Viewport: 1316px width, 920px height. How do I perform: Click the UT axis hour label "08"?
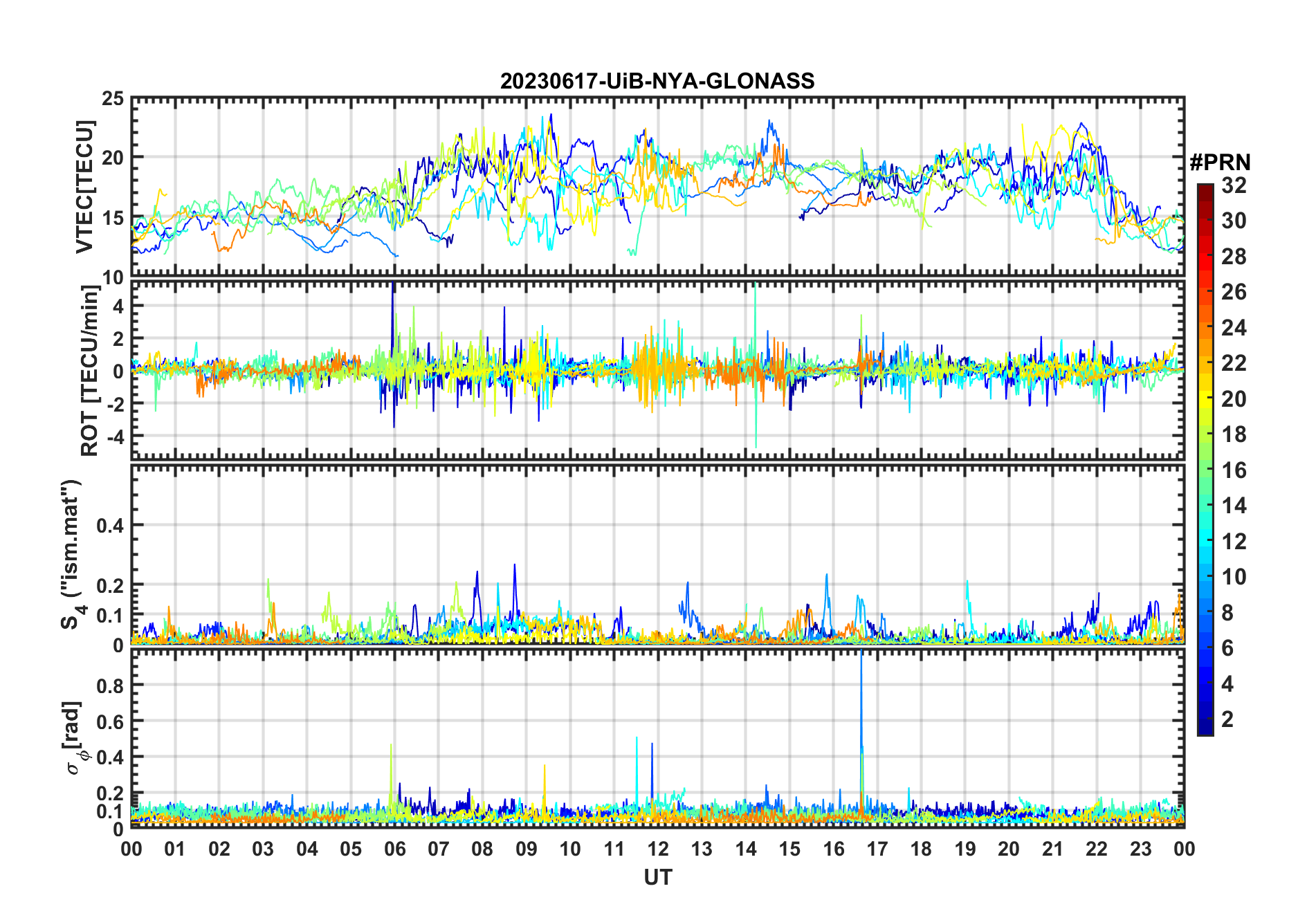pos(482,849)
